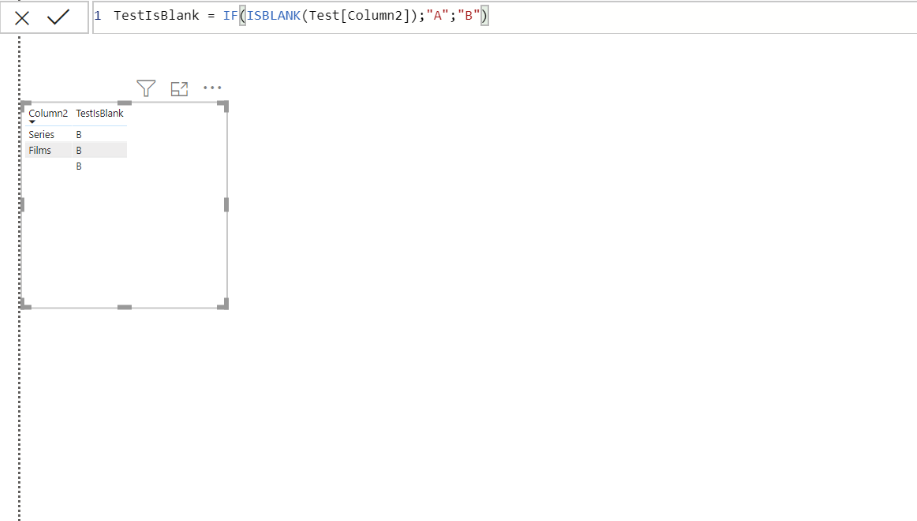Open More options ellipsis on the visual
Screen dimensions: 917x521
click(x=212, y=88)
